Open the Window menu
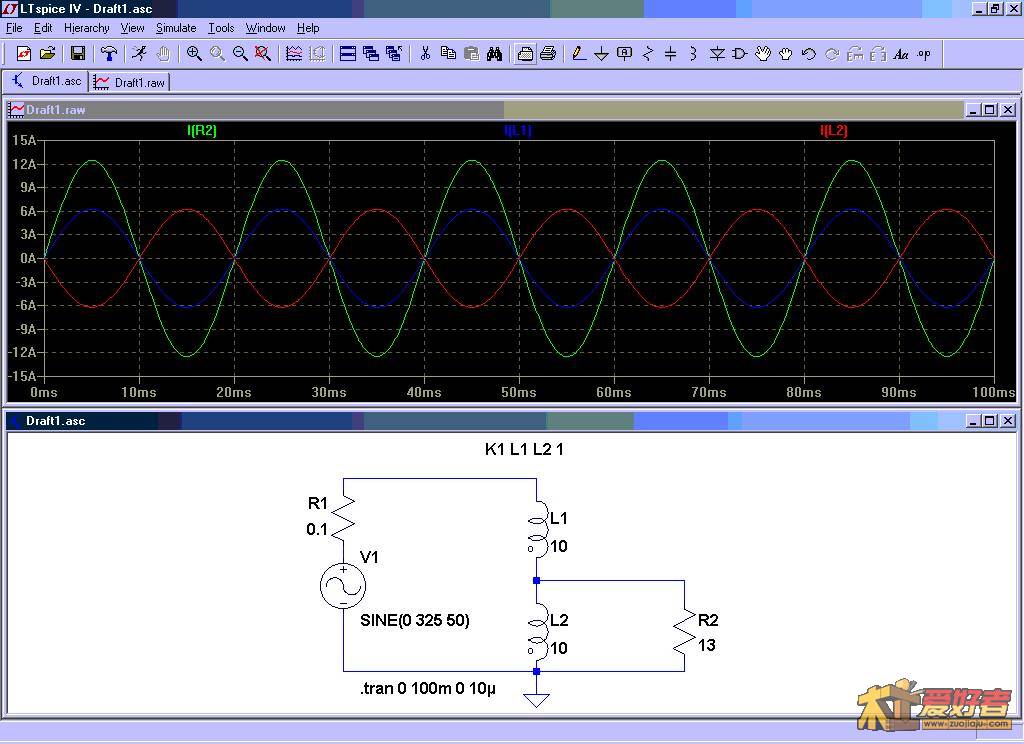Image resolution: width=1024 pixels, height=744 pixels. [265, 28]
